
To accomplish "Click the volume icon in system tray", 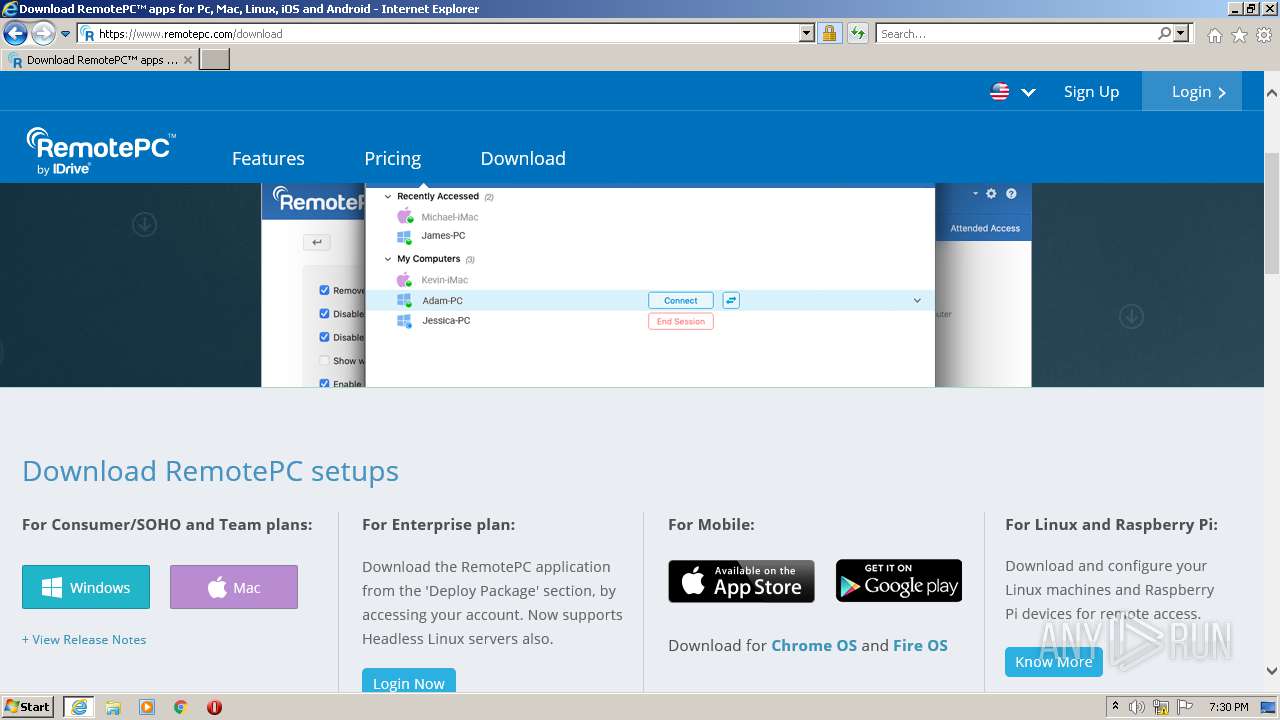I will pos(1137,707).
